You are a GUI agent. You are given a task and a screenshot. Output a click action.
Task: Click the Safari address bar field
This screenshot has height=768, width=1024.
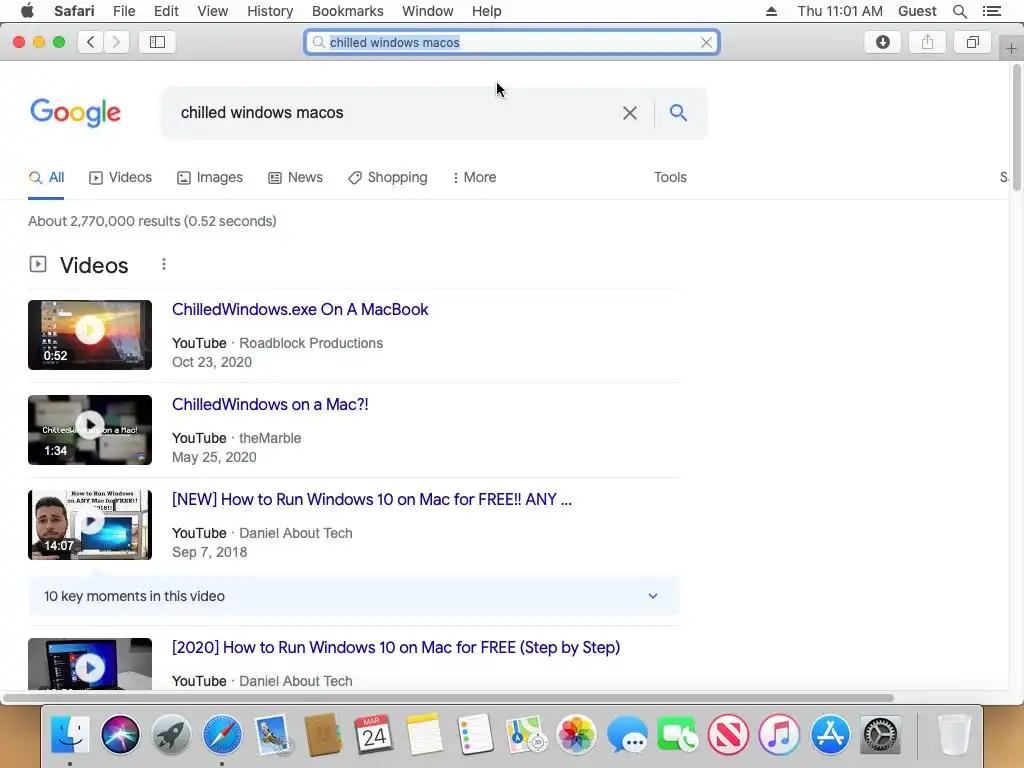tap(512, 42)
